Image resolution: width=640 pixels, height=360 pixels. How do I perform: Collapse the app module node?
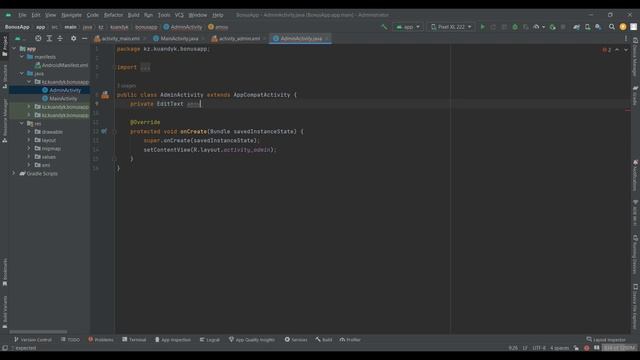15,49
